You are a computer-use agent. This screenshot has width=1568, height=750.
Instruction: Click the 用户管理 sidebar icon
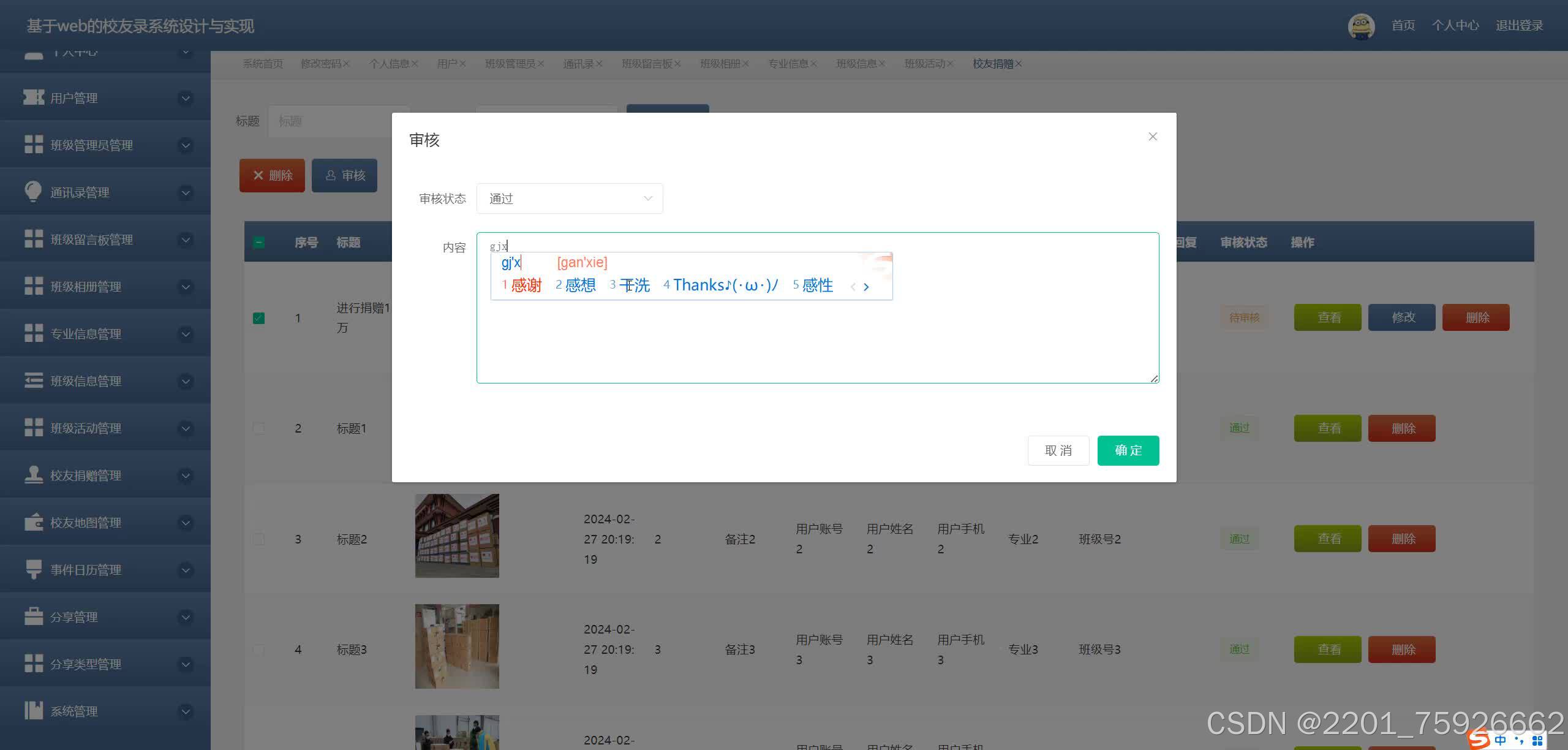click(34, 97)
